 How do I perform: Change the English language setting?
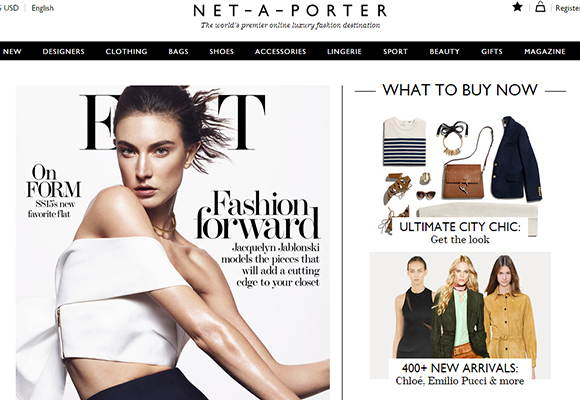[43, 8]
